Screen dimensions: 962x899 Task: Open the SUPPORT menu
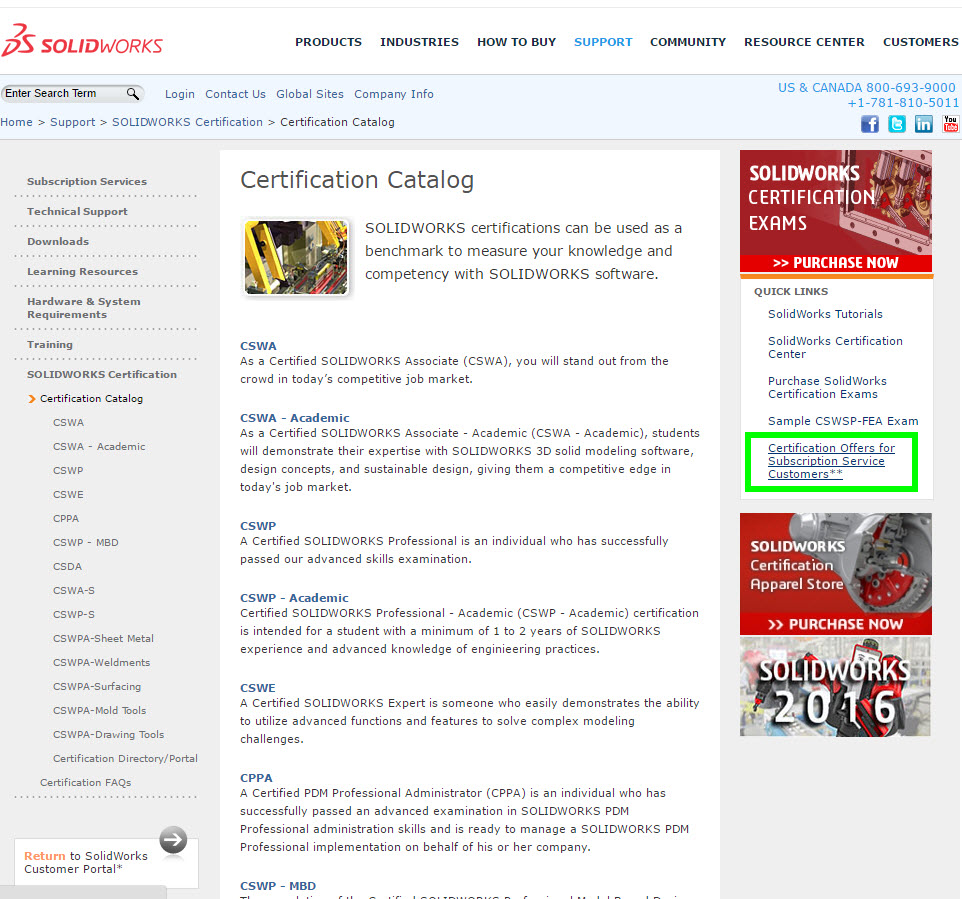pos(603,42)
